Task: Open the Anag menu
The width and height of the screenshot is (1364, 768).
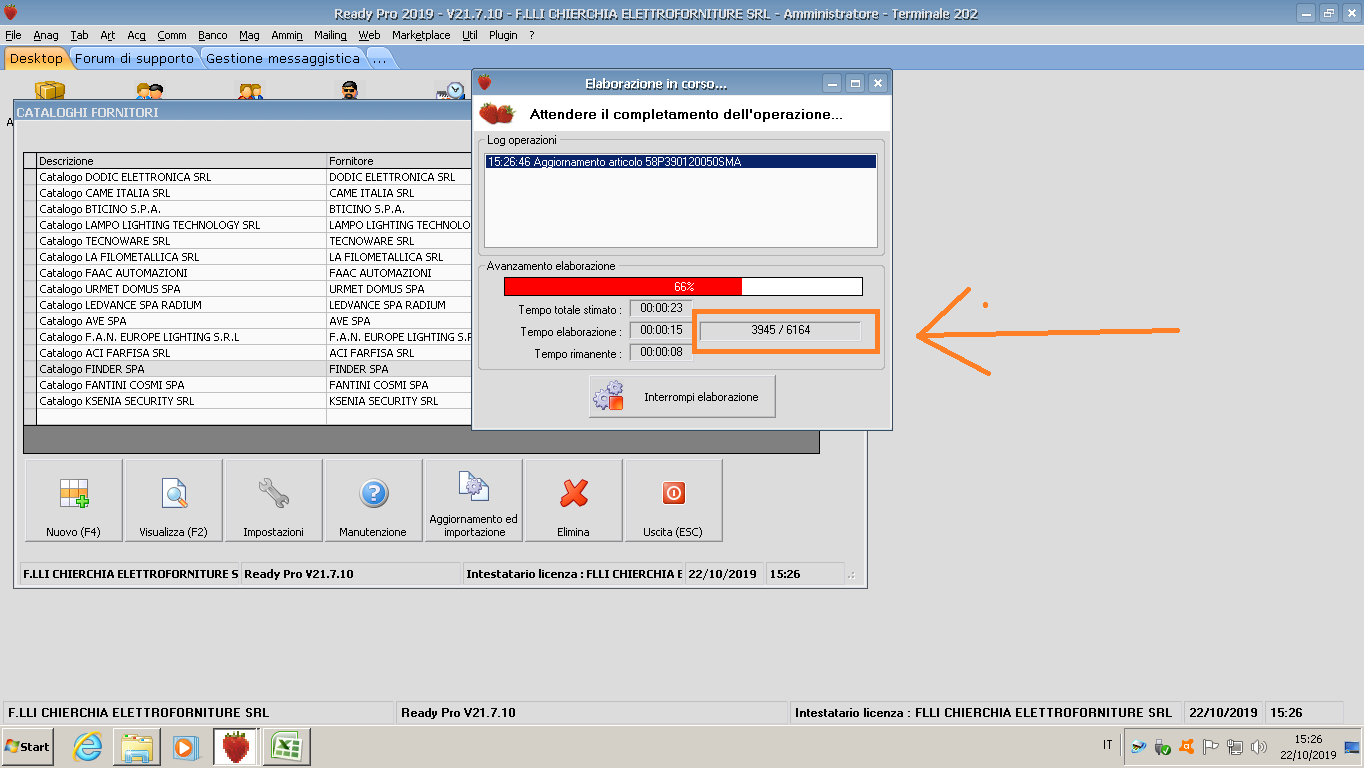Action: click(46, 35)
